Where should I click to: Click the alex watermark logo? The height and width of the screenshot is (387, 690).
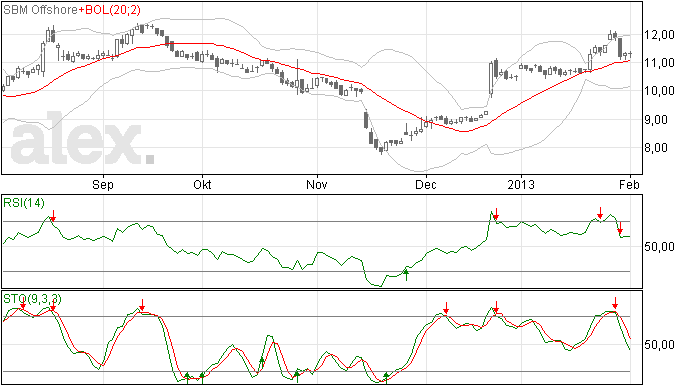click(82, 139)
